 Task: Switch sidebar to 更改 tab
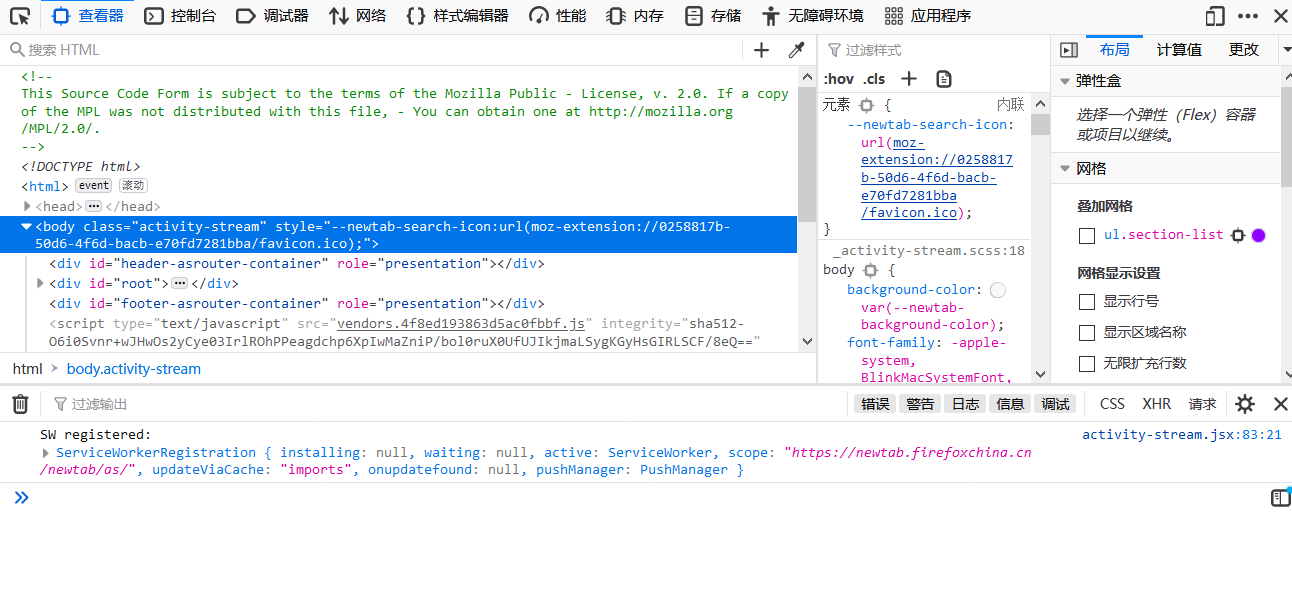click(1244, 50)
